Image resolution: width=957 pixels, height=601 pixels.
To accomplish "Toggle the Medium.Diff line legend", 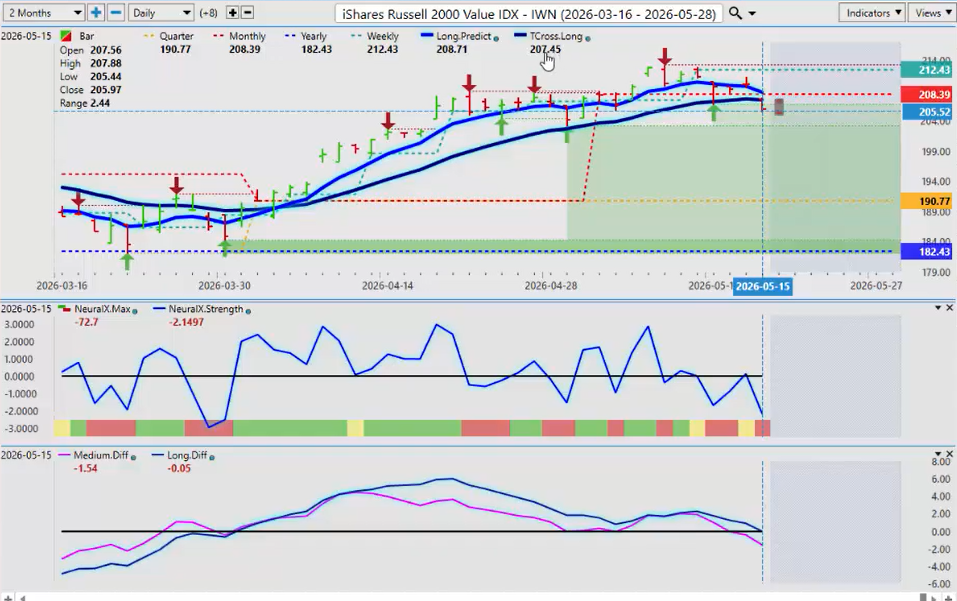I will click(x=94, y=456).
